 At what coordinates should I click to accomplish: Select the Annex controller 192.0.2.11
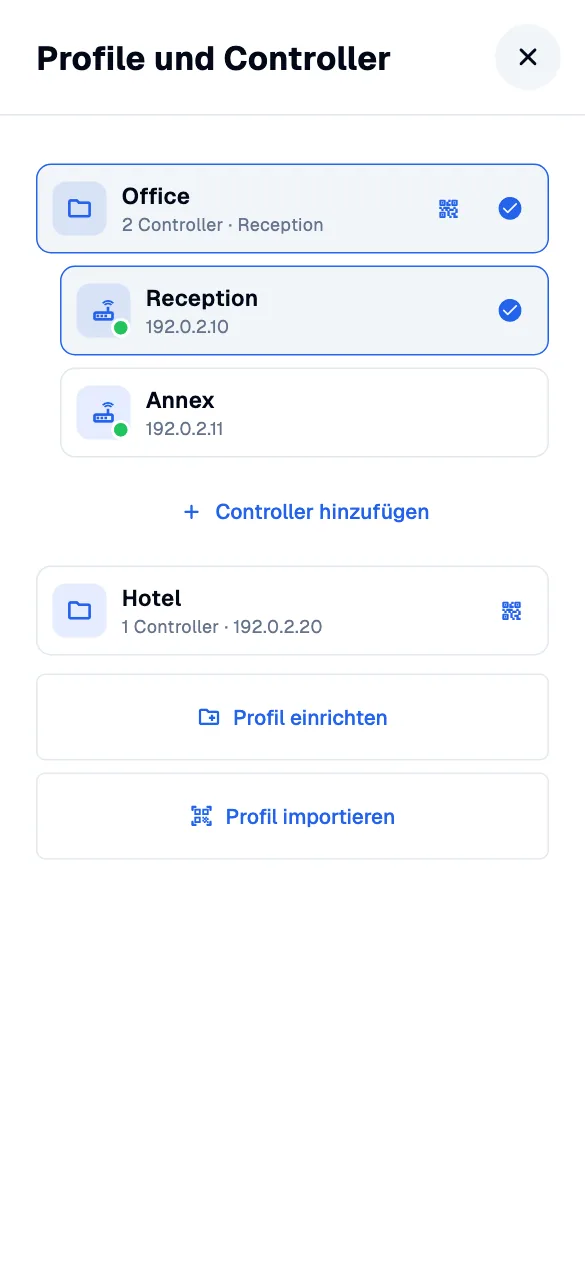(304, 412)
